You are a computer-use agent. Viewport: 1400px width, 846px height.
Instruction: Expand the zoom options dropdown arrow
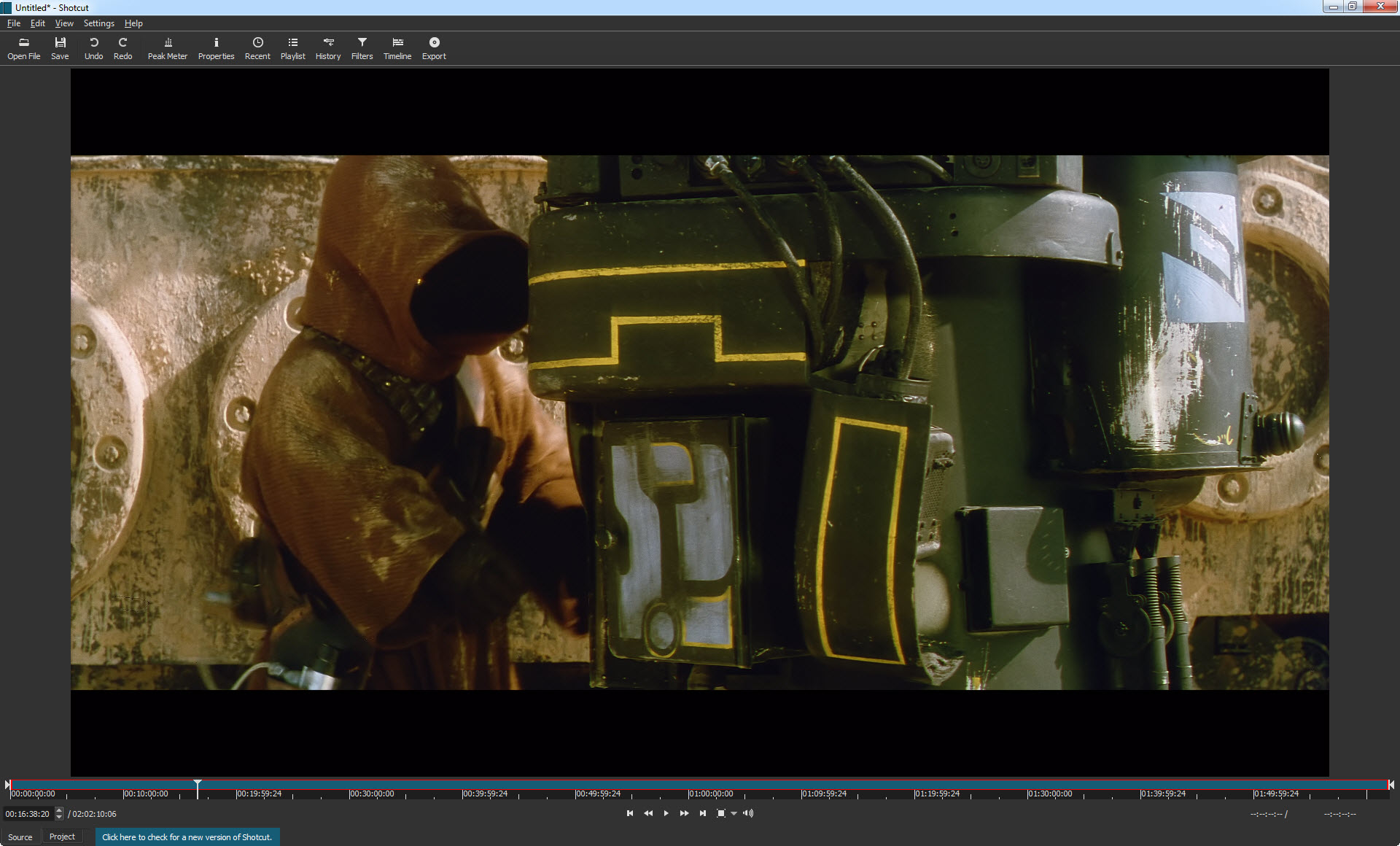(734, 814)
